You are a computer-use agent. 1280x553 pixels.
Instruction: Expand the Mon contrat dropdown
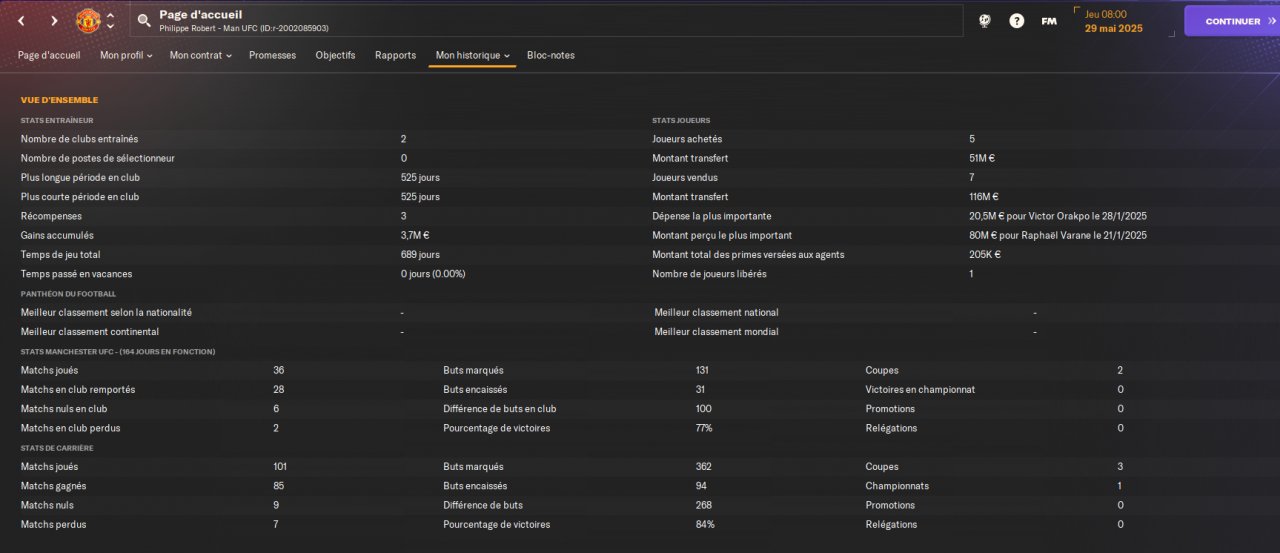[200, 56]
